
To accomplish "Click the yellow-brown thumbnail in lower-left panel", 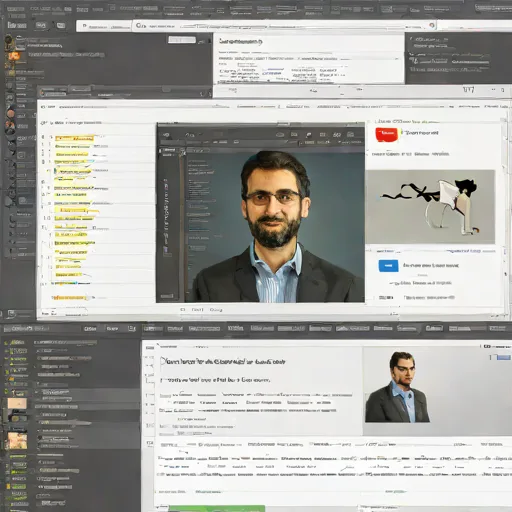I will pyautogui.click(x=17, y=440).
